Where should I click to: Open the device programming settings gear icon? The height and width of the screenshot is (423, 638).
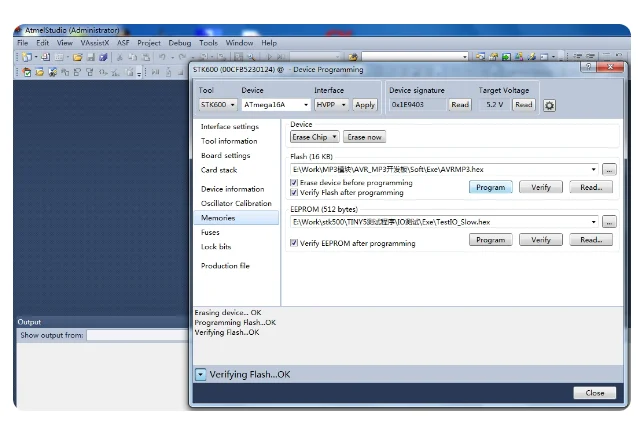coord(549,106)
